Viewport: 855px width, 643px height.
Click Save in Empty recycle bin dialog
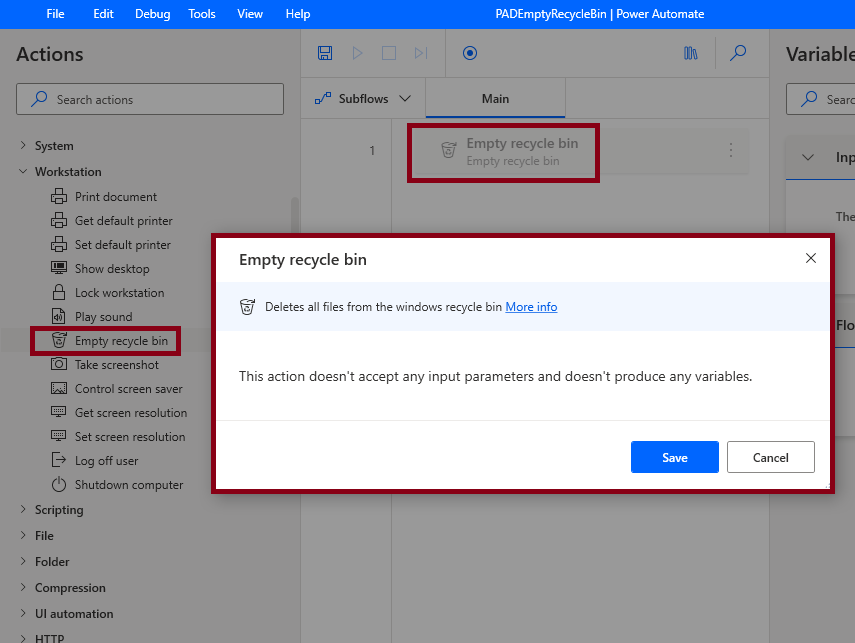tap(675, 457)
